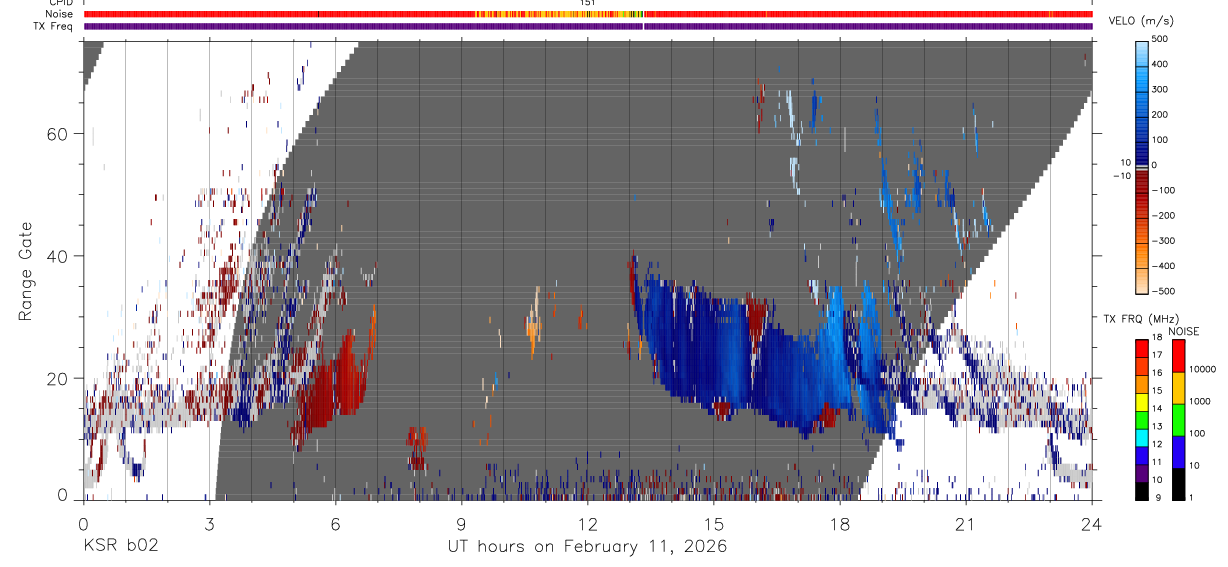
Task: Click the CPID value '151' at the top
Action: (x=588, y=4)
